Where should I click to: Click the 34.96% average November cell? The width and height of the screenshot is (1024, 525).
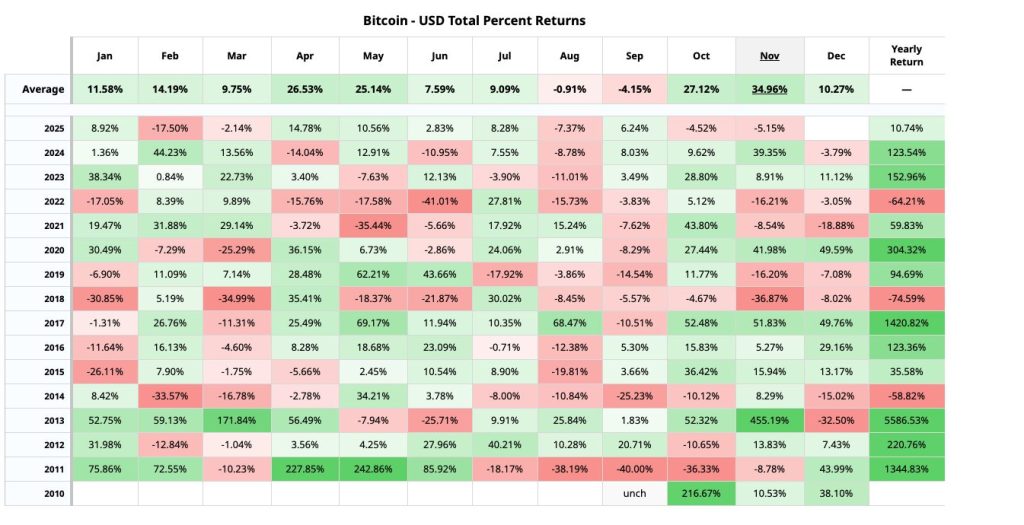click(769, 89)
